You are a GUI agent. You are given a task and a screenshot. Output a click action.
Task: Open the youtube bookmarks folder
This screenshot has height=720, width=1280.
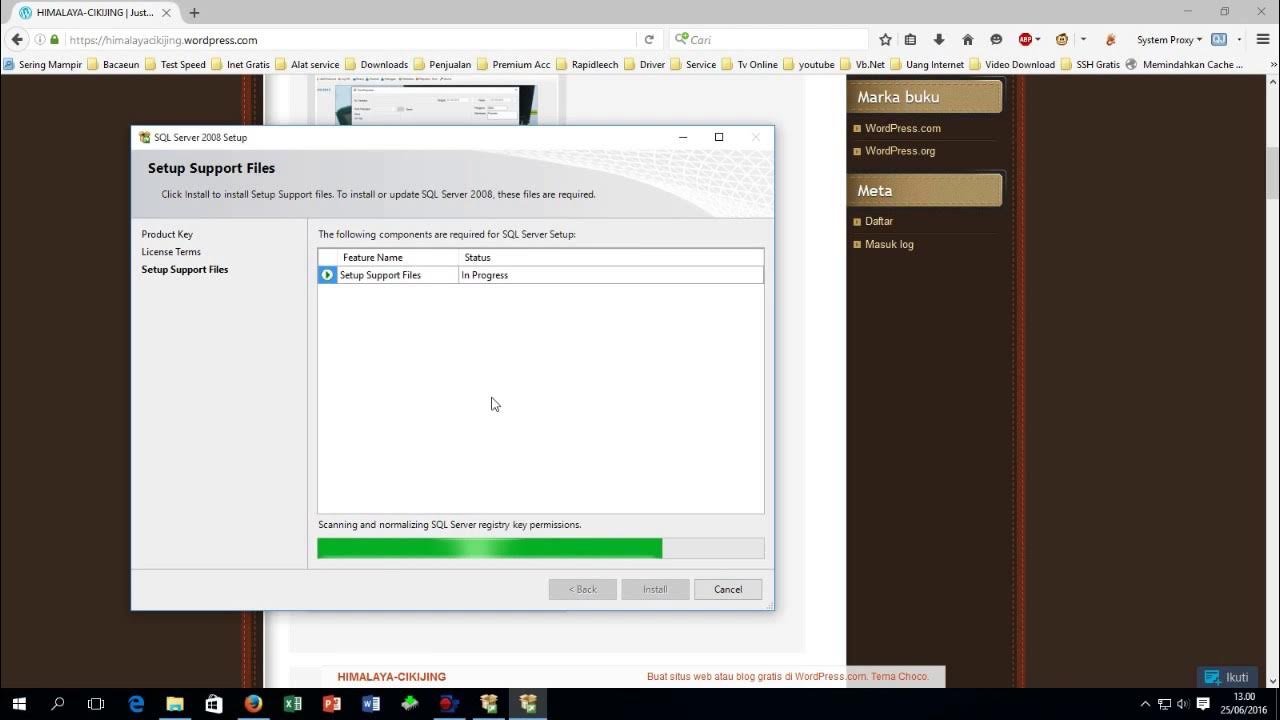point(808,64)
